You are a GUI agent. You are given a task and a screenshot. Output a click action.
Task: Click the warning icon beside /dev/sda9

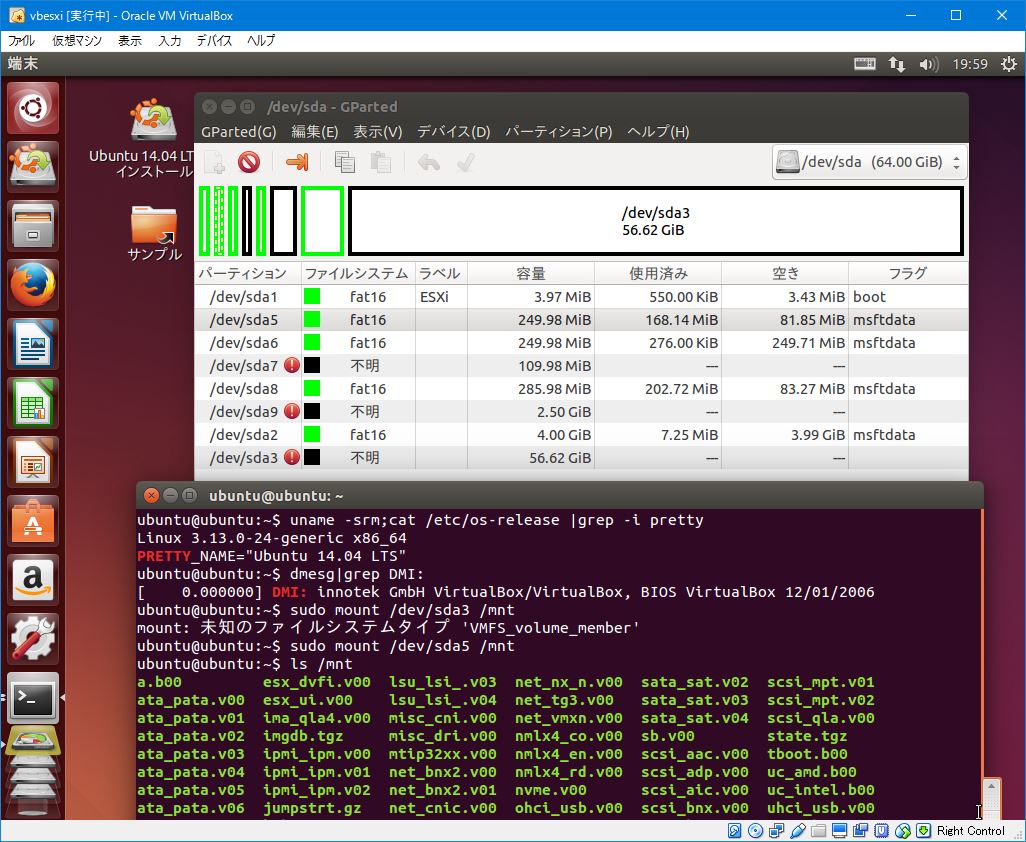(x=292, y=411)
